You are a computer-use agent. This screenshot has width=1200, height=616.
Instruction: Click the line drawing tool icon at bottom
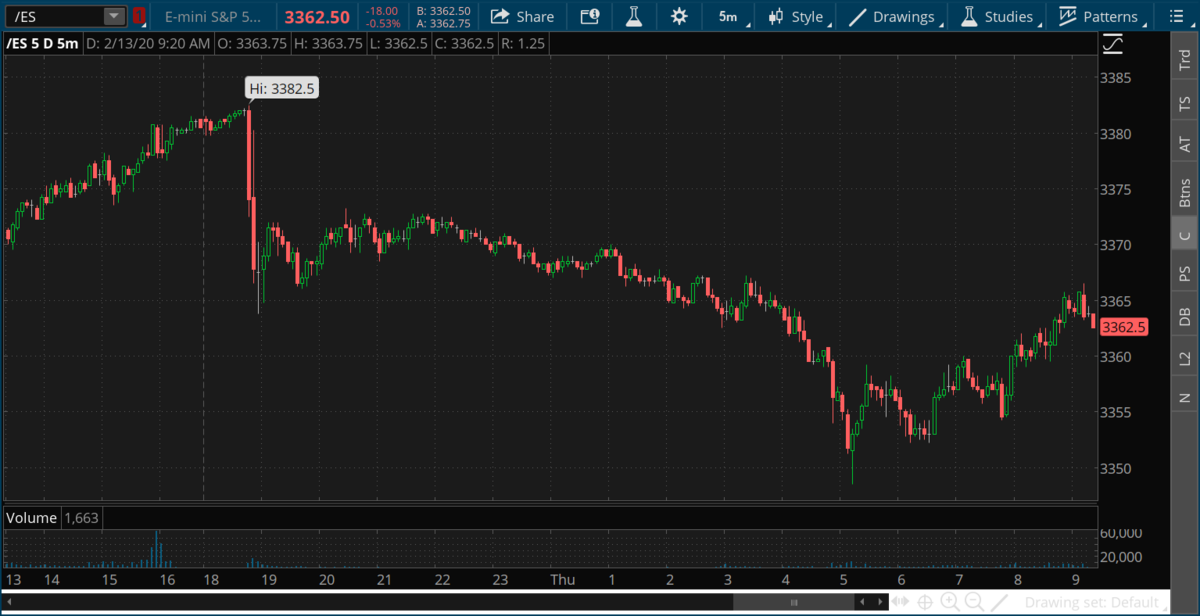(998, 602)
